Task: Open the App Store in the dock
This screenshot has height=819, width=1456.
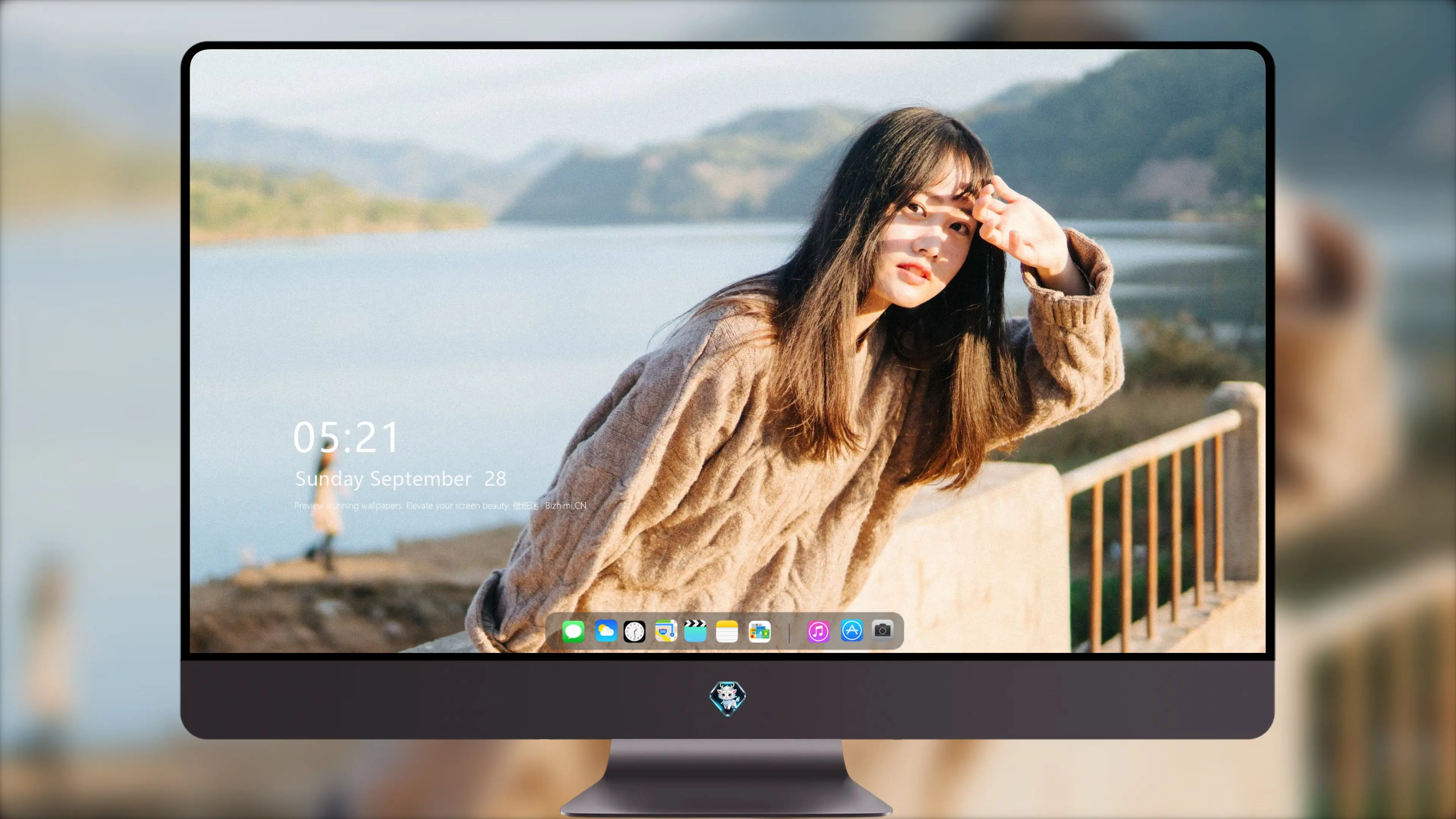Action: [x=851, y=631]
